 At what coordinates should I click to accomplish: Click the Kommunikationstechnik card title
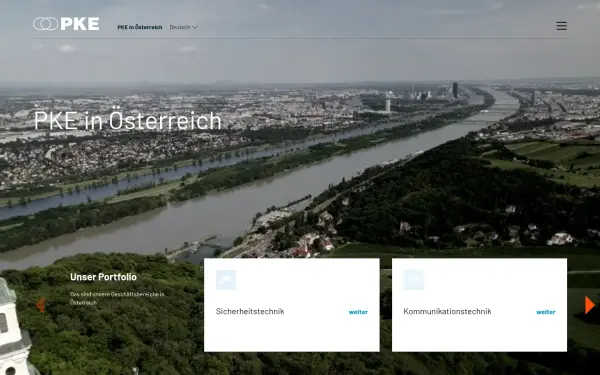(447, 311)
